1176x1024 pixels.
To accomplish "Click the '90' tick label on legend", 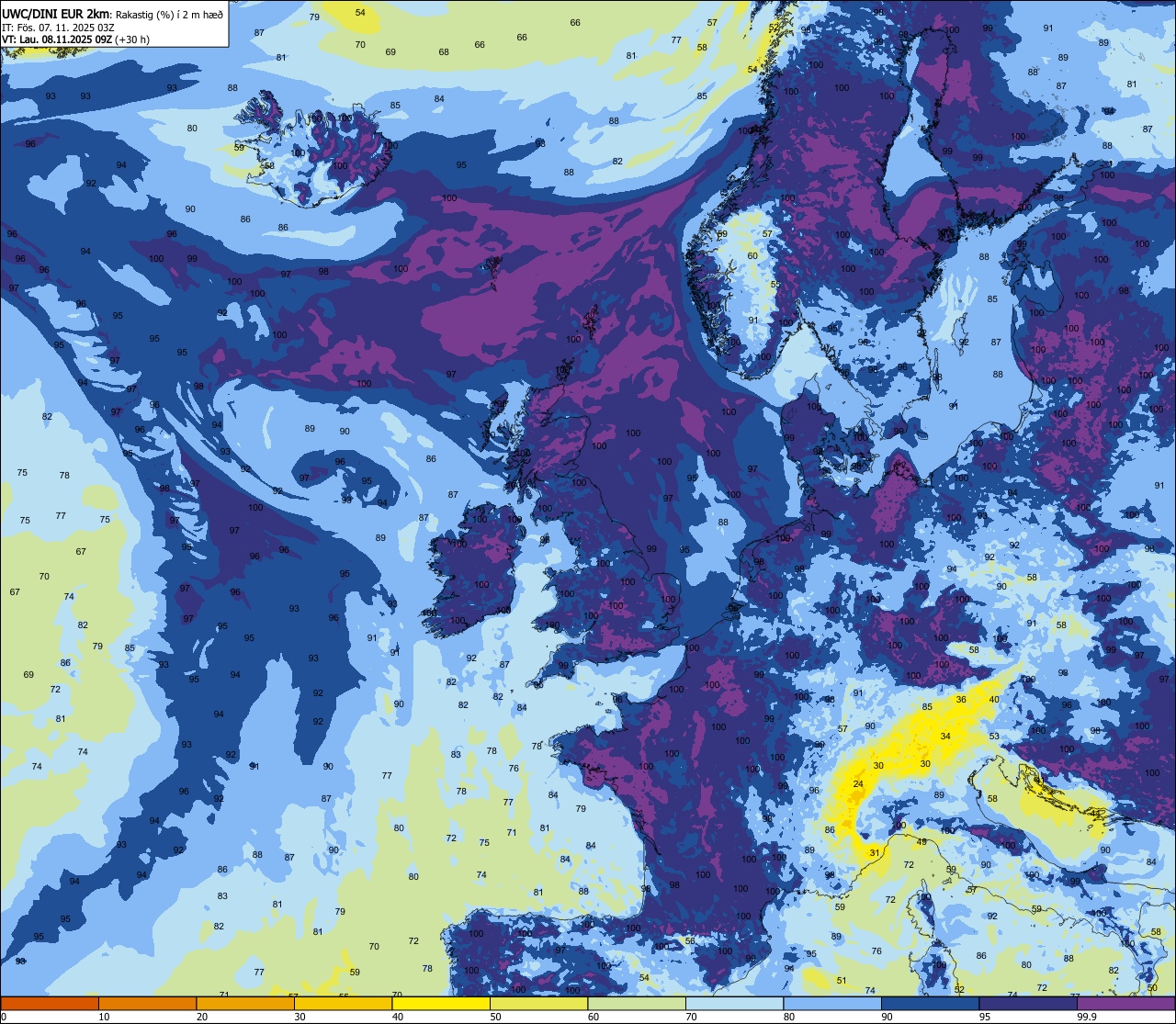I will (x=887, y=1017).
